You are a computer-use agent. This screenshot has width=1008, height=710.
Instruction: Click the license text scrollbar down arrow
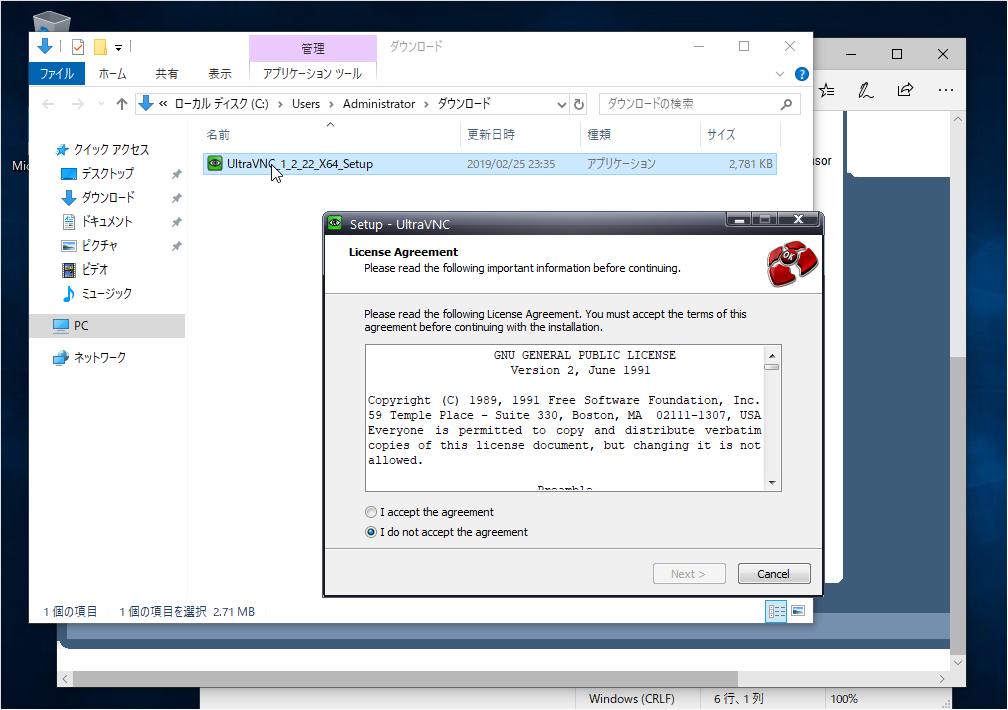[771, 482]
